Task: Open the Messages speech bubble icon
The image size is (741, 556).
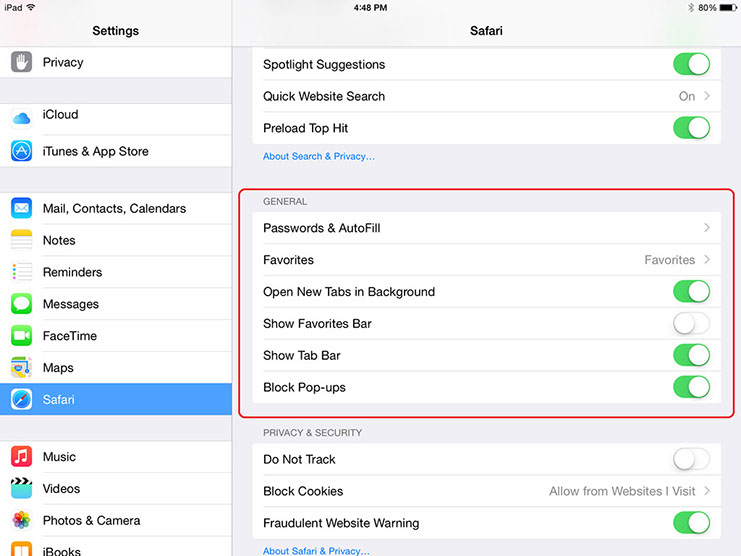Action: click(x=21, y=304)
